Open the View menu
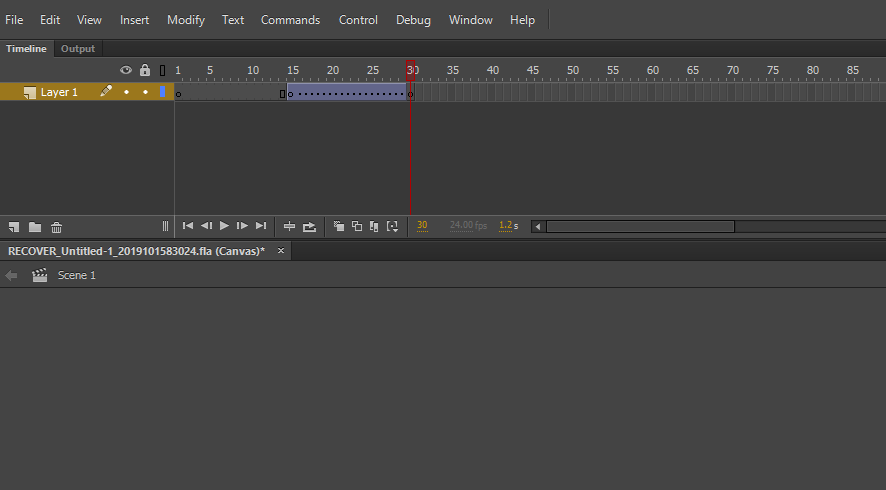The width and height of the screenshot is (886, 490). [x=89, y=20]
